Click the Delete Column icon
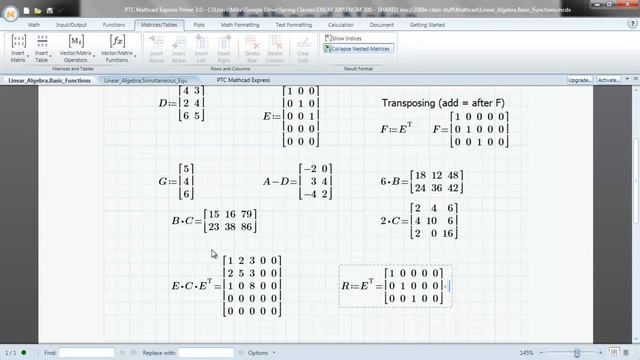This screenshot has width=640, height=360. pyautogui.click(x=275, y=42)
